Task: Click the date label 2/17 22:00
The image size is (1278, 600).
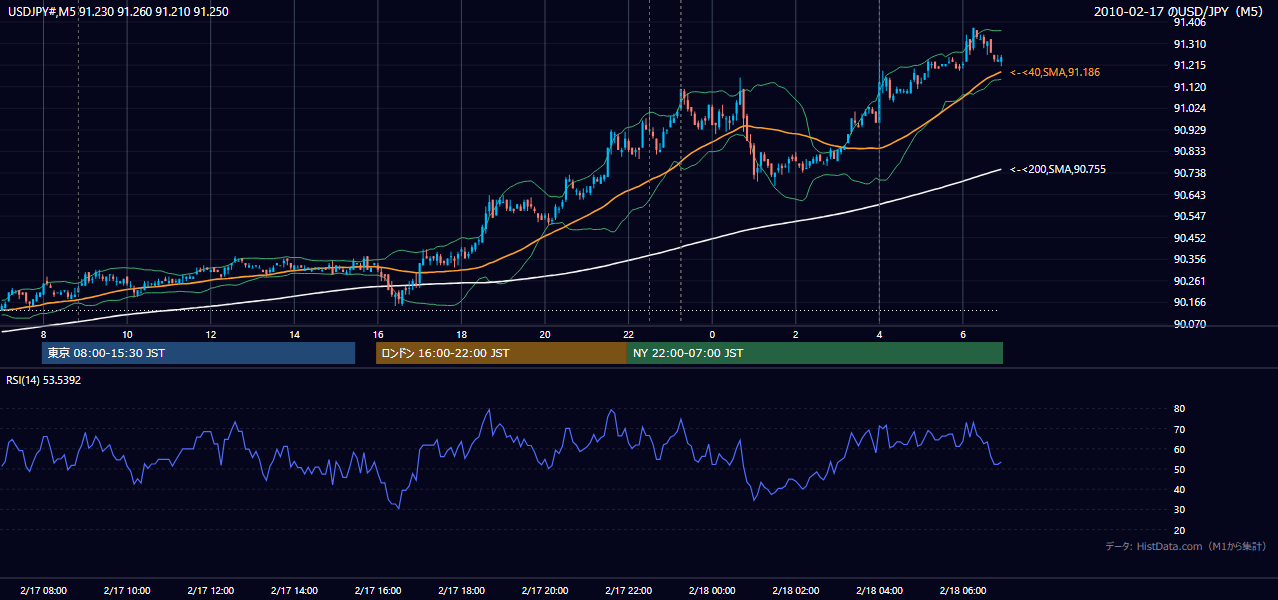Action: point(628,591)
